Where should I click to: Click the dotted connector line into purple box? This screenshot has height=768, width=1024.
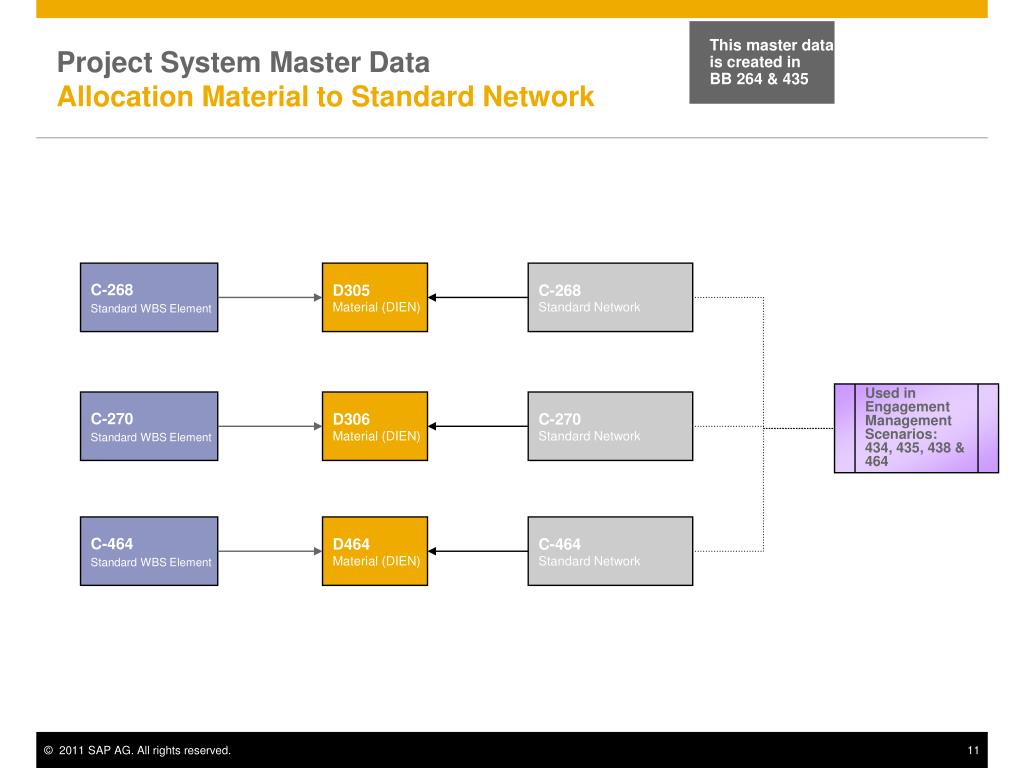click(x=798, y=427)
